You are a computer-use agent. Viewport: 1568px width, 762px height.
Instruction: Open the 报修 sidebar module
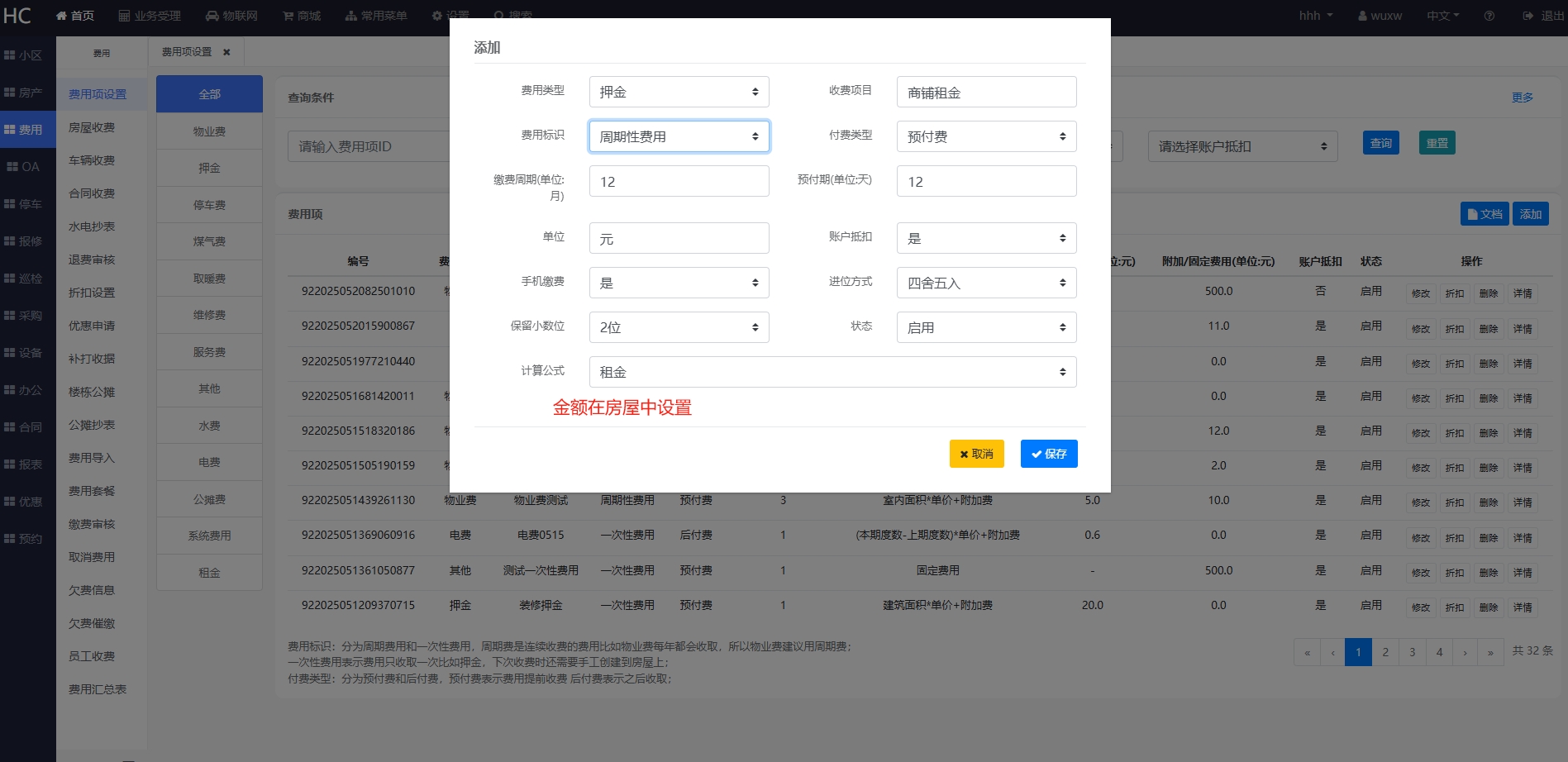click(x=27, y=241)
